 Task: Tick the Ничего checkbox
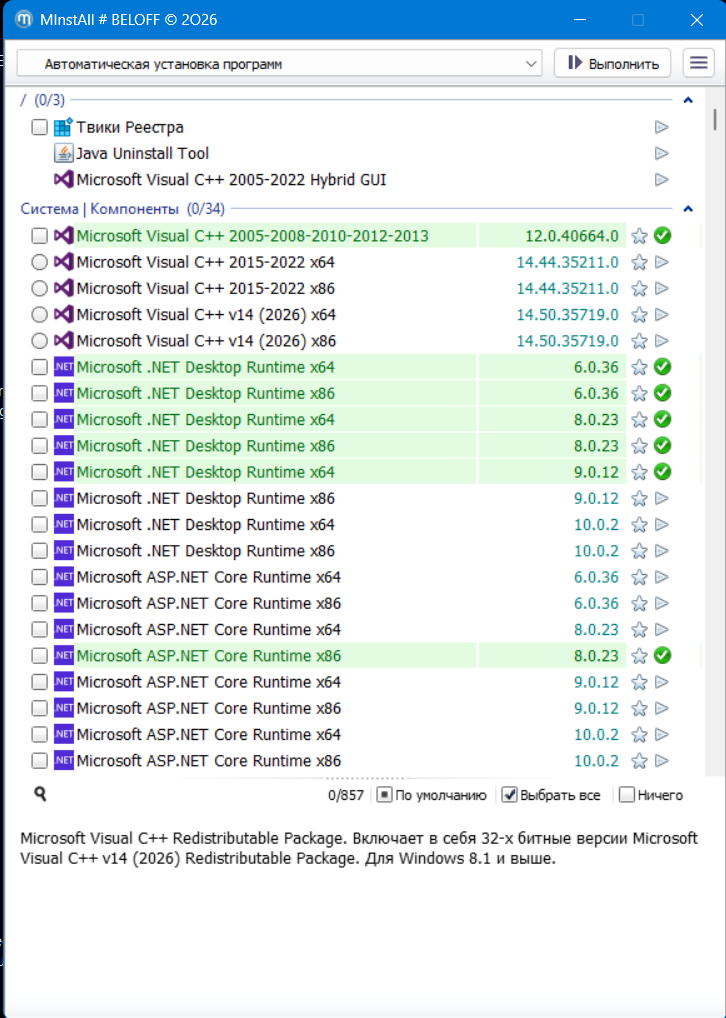point(627,795)
